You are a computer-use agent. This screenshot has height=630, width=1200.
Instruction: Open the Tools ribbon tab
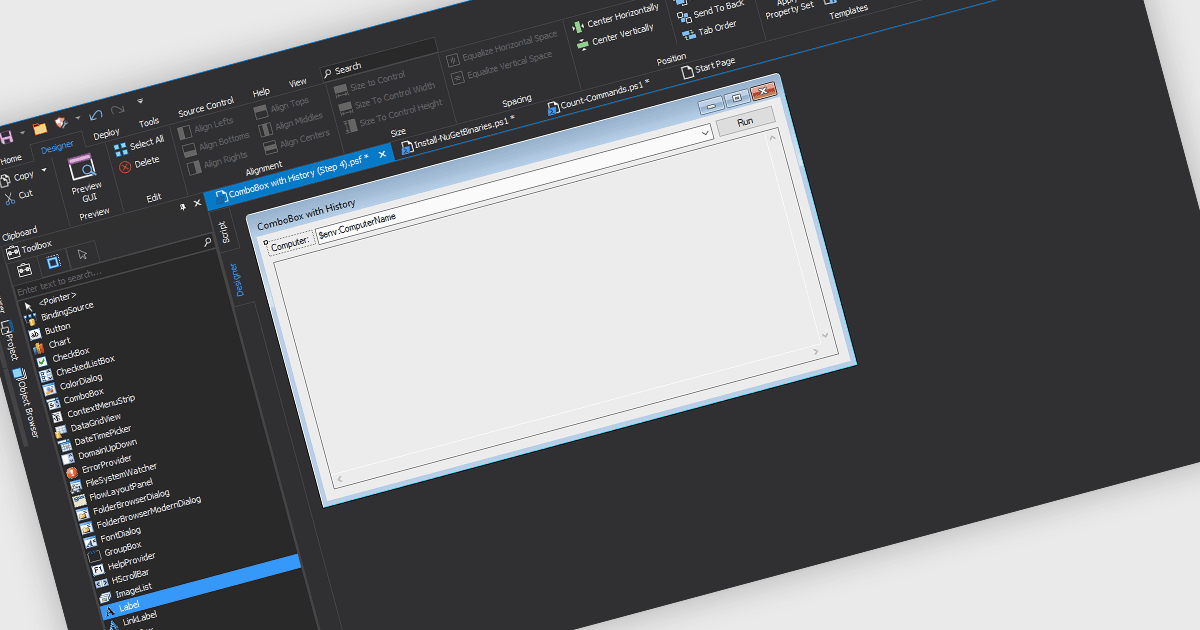pos(149,122)
